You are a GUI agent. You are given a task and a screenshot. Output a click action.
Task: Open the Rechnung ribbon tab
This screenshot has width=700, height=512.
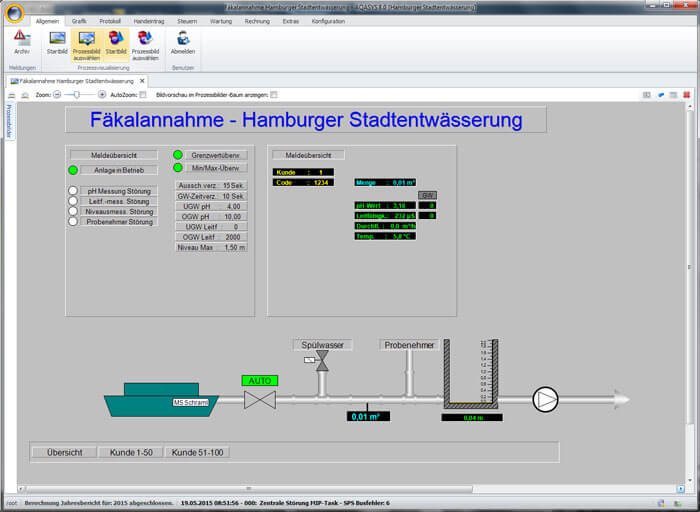pos(257,21)
